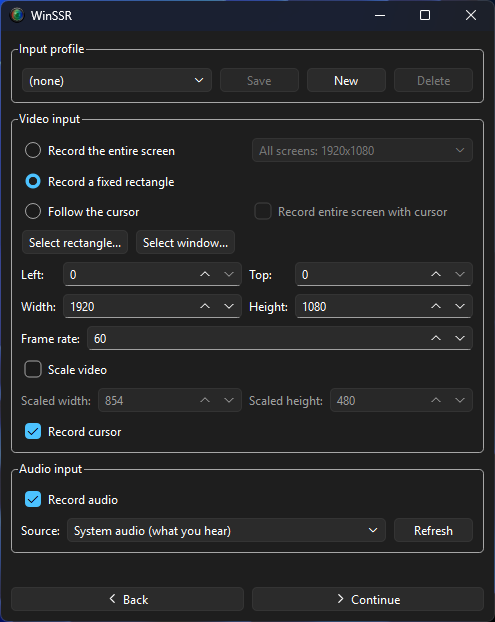Image resolution: width=495 pixels, height=622 pixels.
Task: Open the All screens: 1920x1080 dropdown
Action: click(x=362, y=150)
